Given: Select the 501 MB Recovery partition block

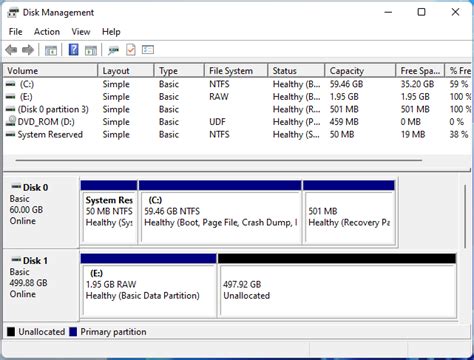Looking at the screenshot, I should click(349, 212).
